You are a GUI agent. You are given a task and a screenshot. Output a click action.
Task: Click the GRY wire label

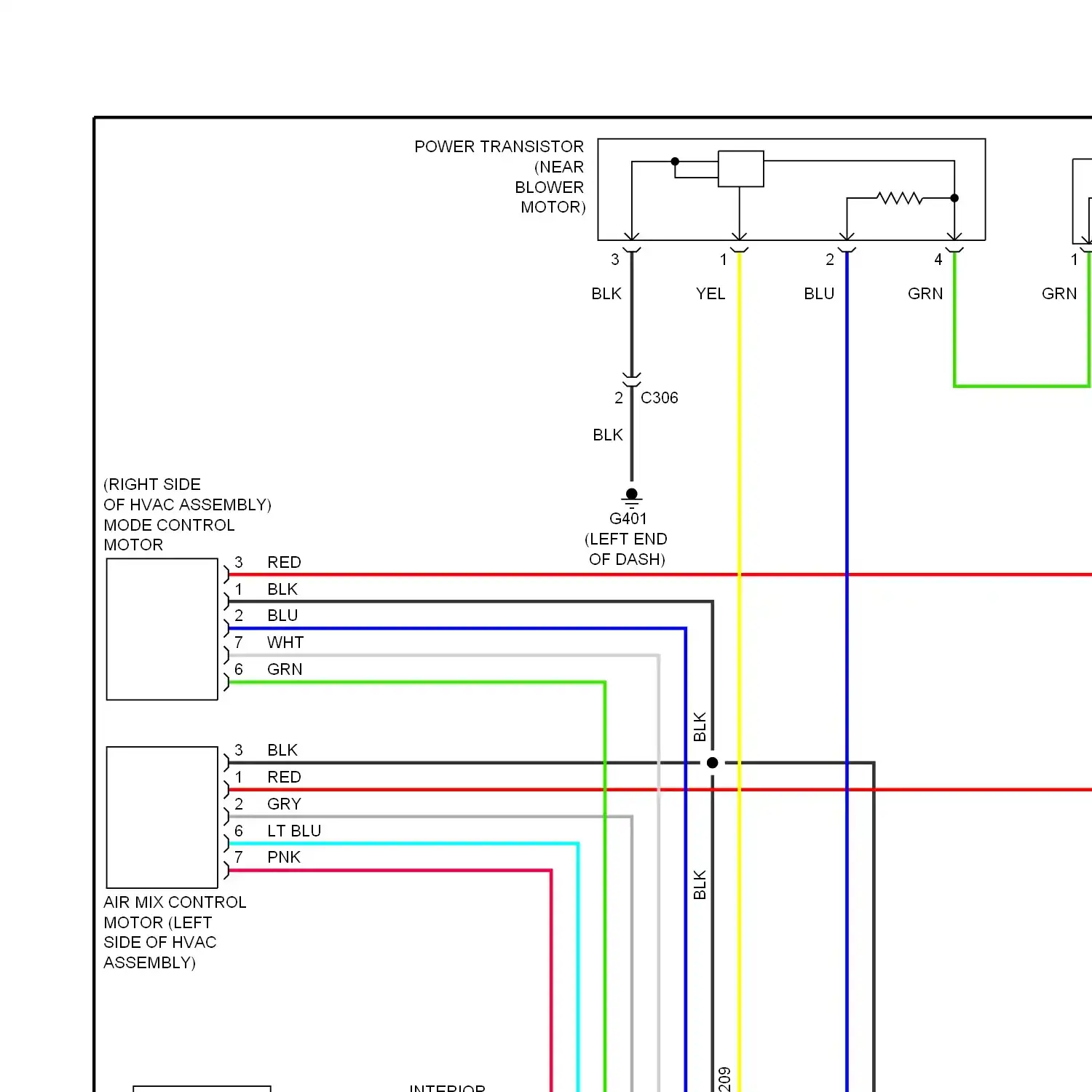[284, 804]
